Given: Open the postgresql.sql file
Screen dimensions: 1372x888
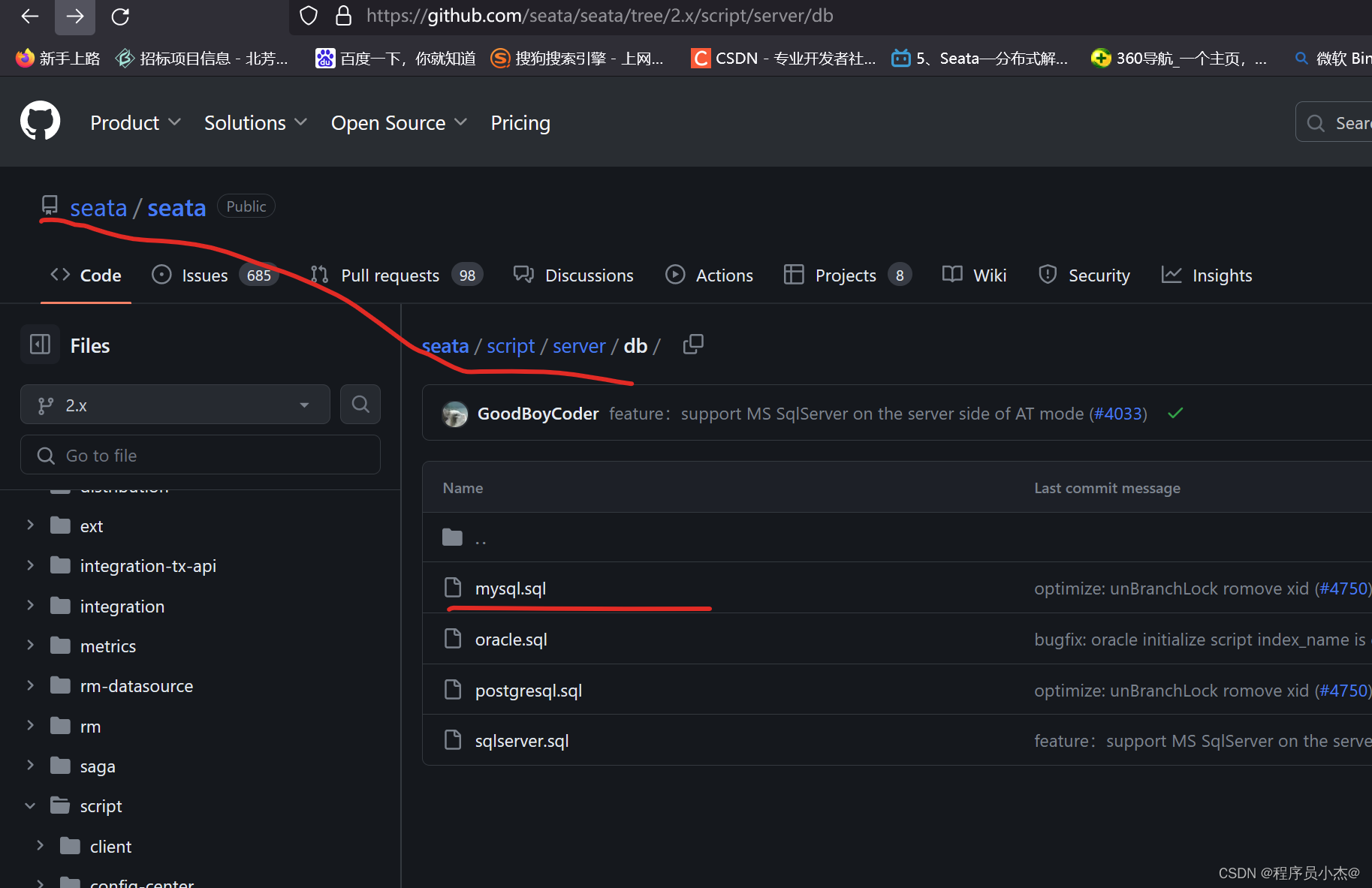Looking at the screenshot, I should coord(529,691).
